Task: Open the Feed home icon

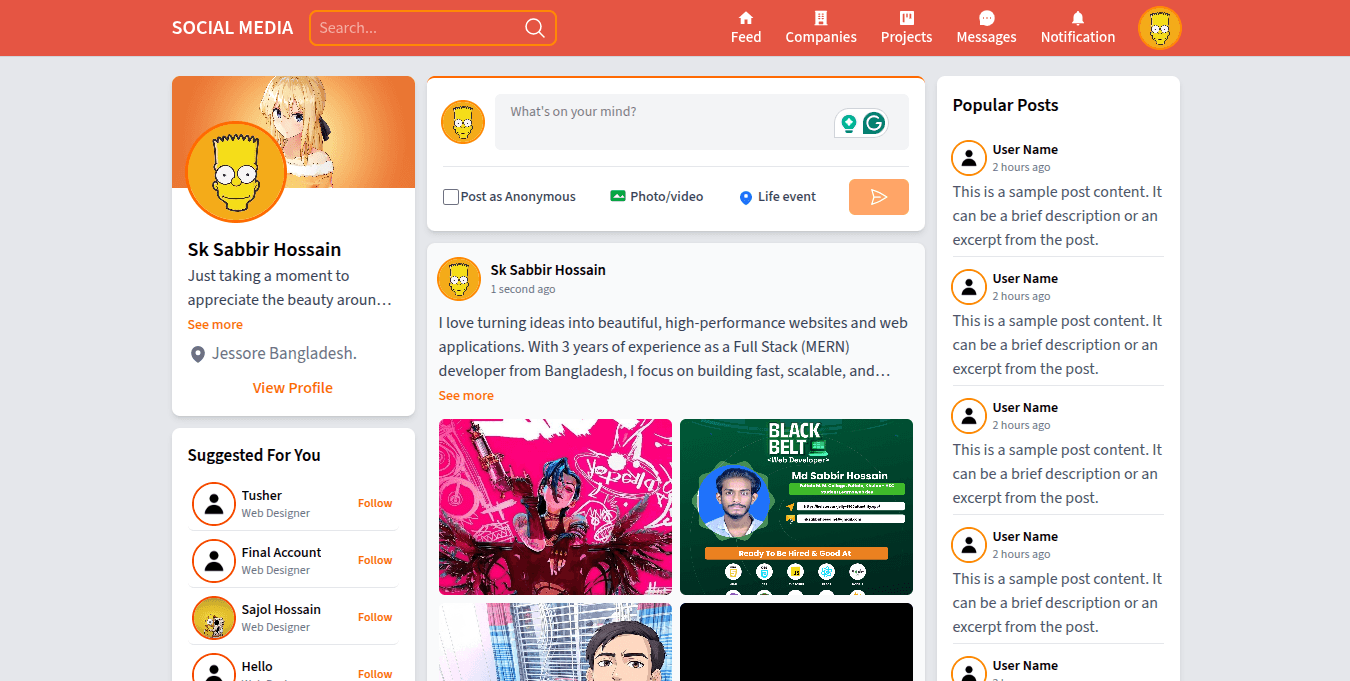Action: click(746, 18)
